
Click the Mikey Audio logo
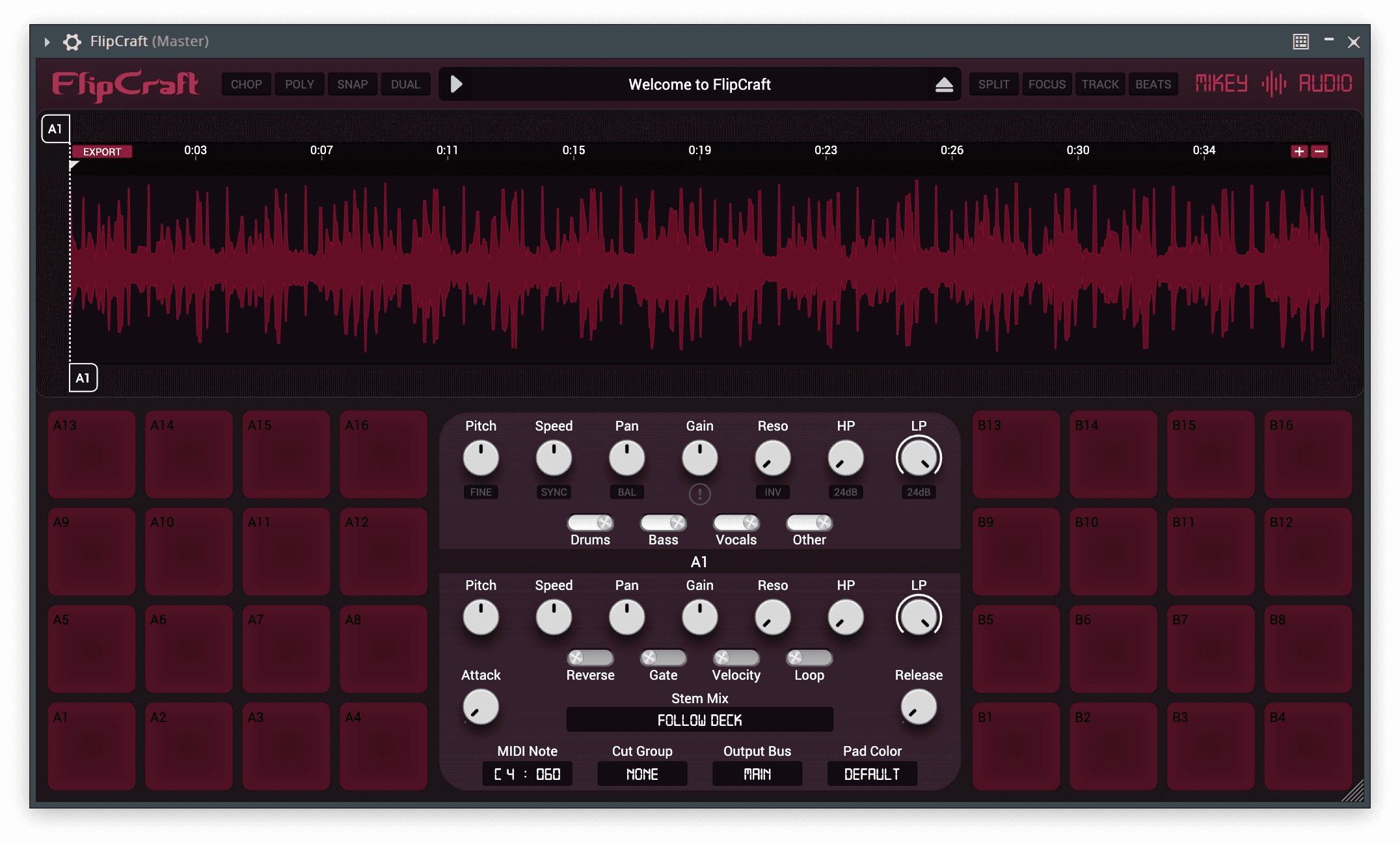(x=1274, y=84)
